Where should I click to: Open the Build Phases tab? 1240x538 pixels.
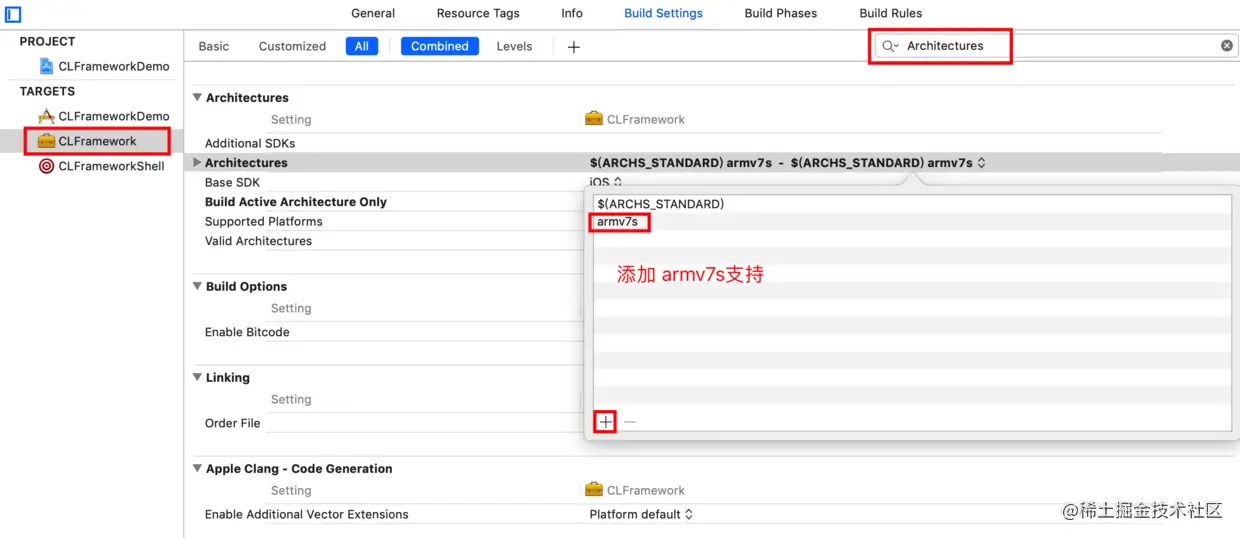781,13
